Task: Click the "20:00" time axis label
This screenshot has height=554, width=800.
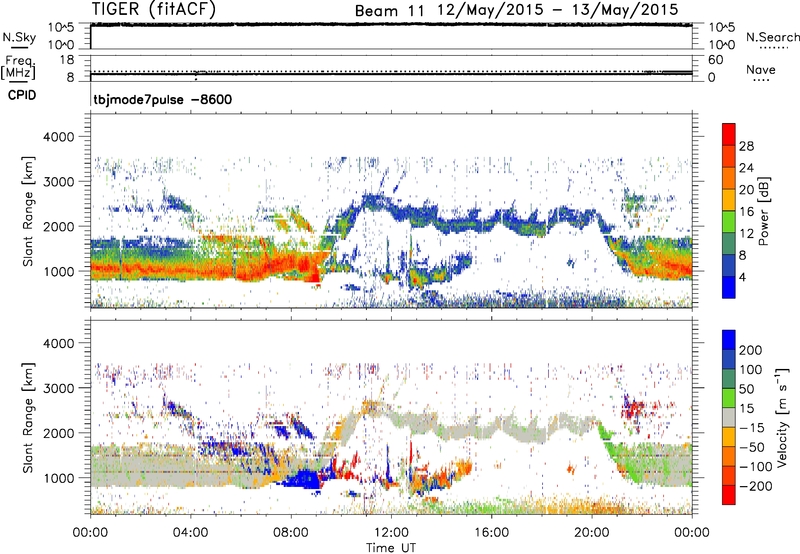Action: click(x=592, y=533)
